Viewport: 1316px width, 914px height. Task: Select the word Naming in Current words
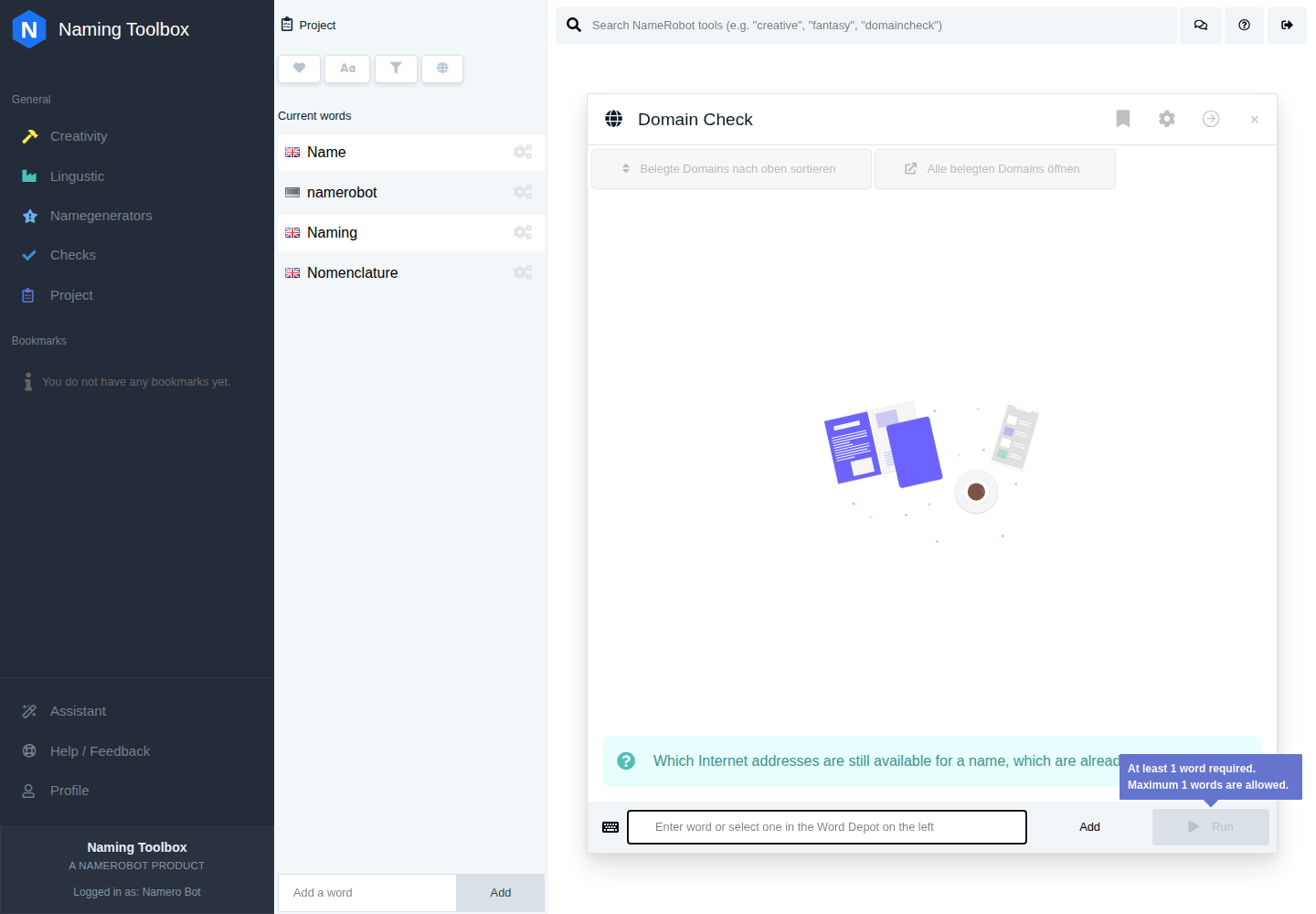click(410, 233)
